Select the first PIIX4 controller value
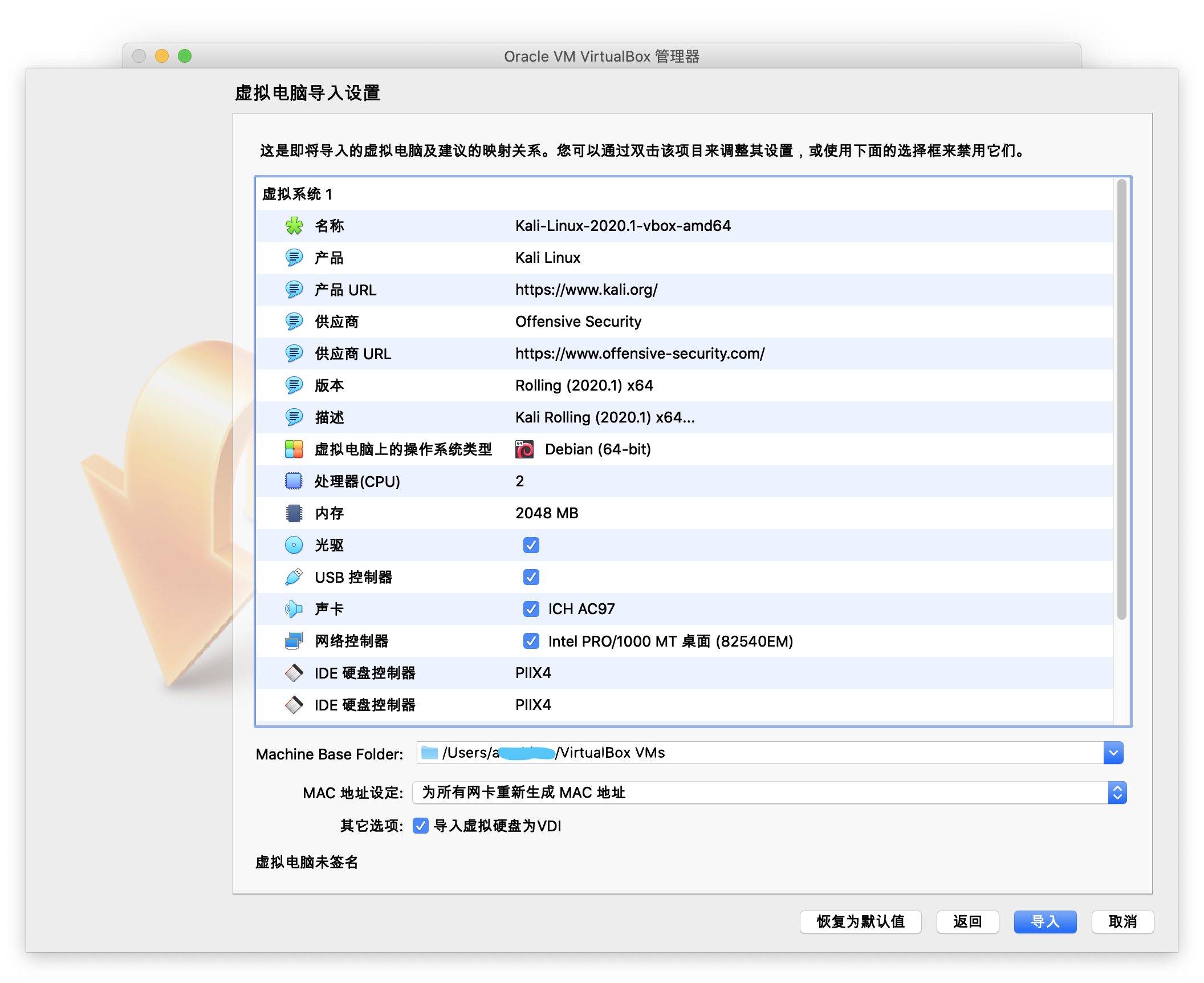Screen dimensions: 1204x983 [x=534, y=673]
